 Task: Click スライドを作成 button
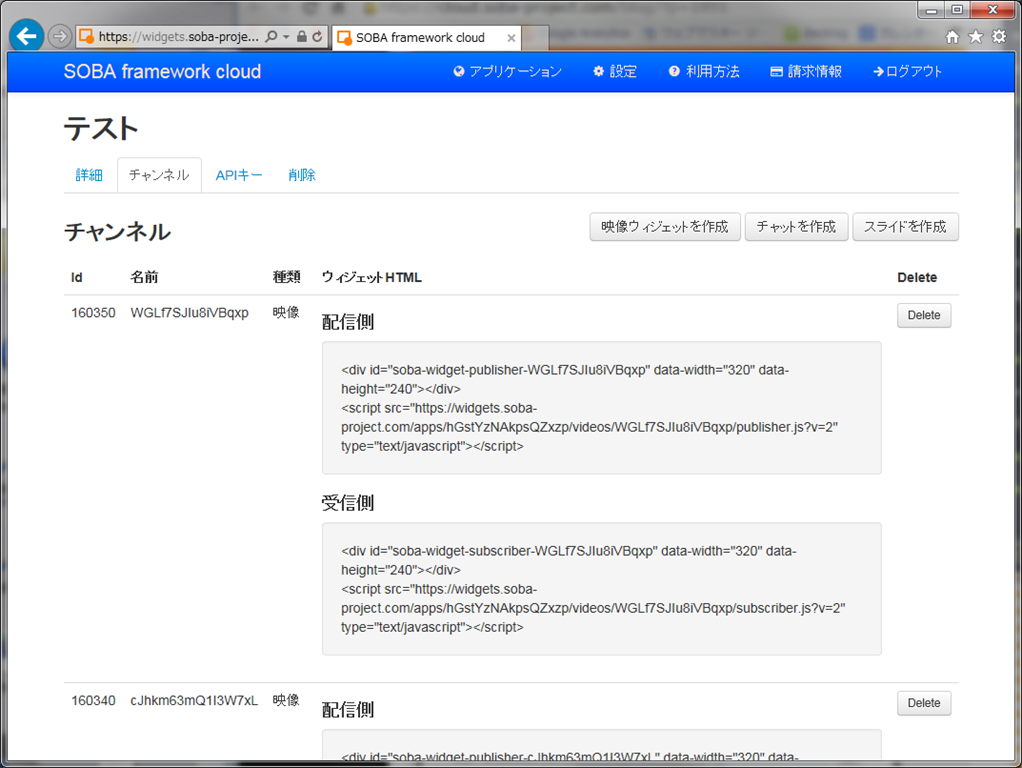[905, 226]
